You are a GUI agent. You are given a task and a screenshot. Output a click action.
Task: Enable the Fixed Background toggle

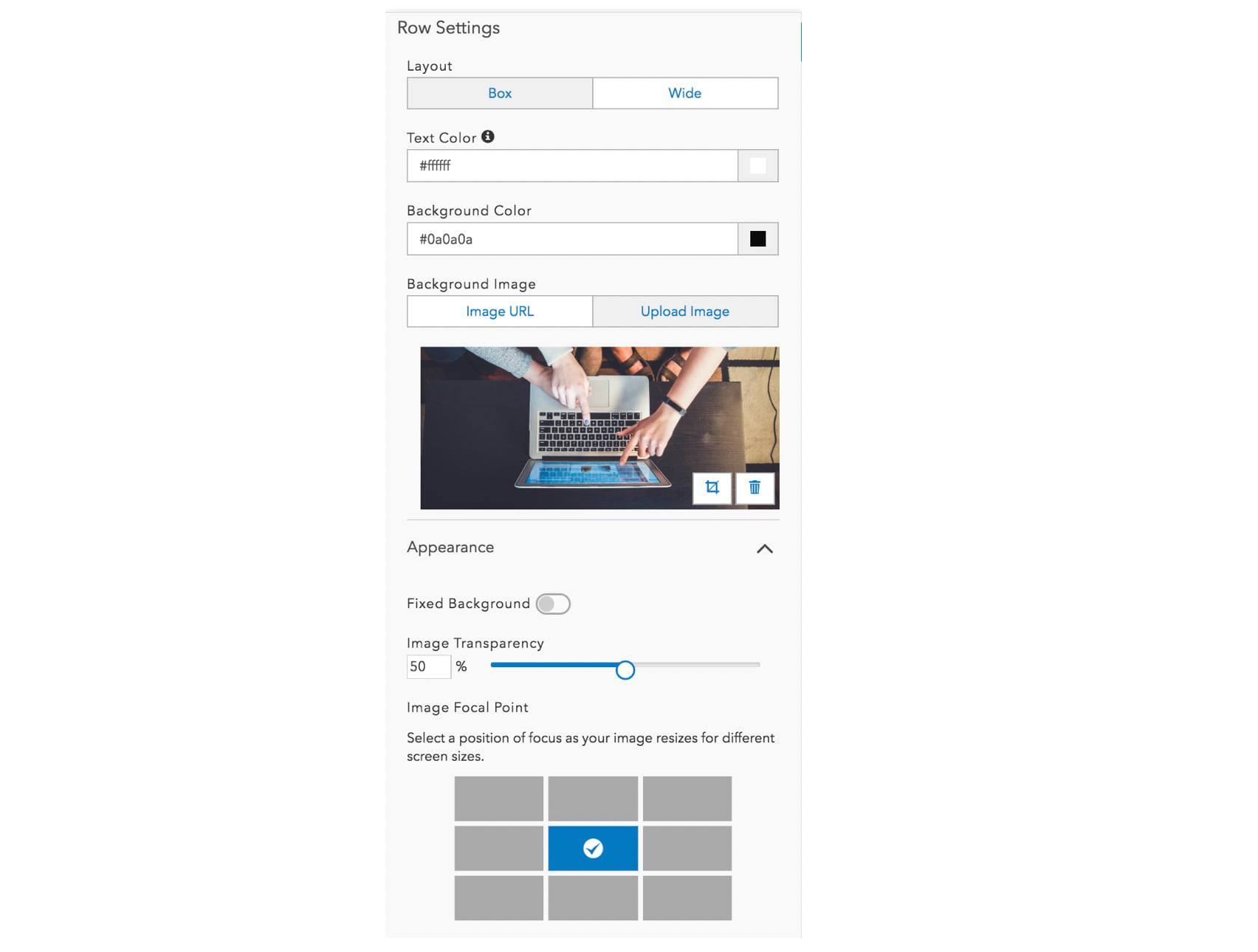point(554,604)
